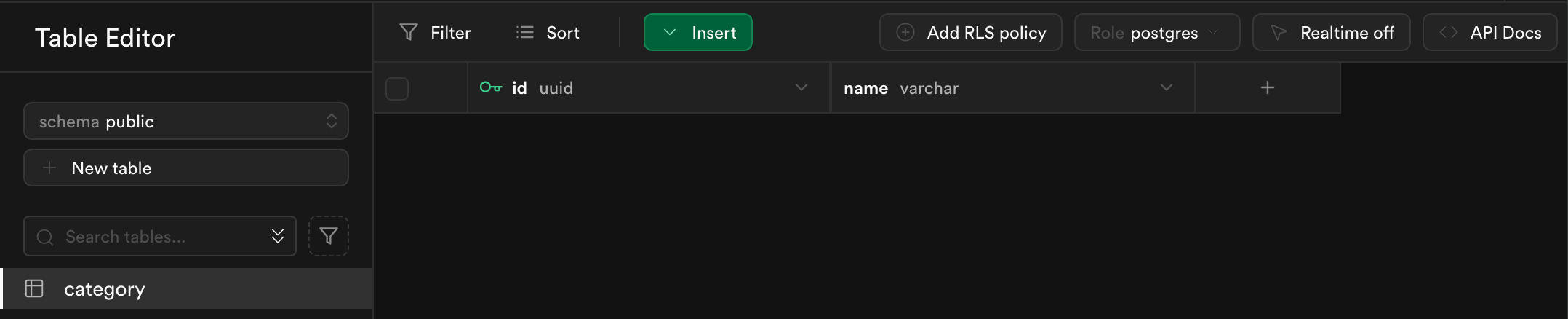Click the plus icon to add column
The width and height of the screenshot is (1568, 319).
tap(1267, 87)
